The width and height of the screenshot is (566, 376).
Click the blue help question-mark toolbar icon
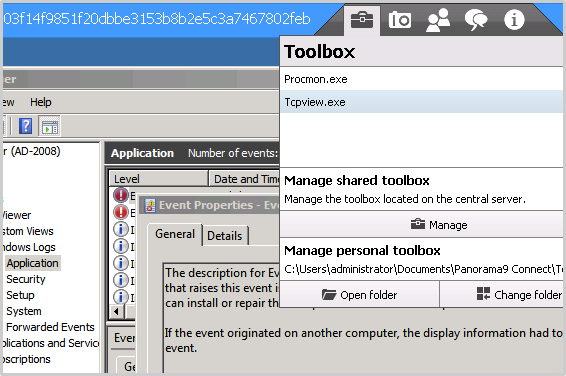pos(26,126)
